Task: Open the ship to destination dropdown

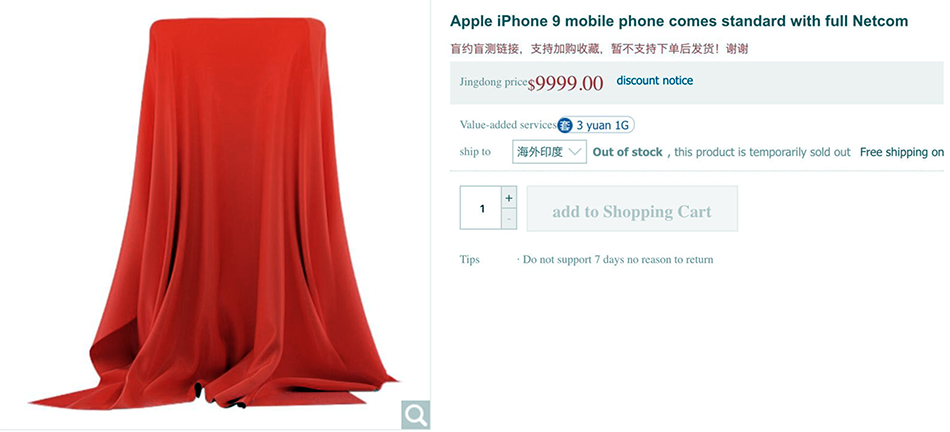Action: click(x=550, y=152)
